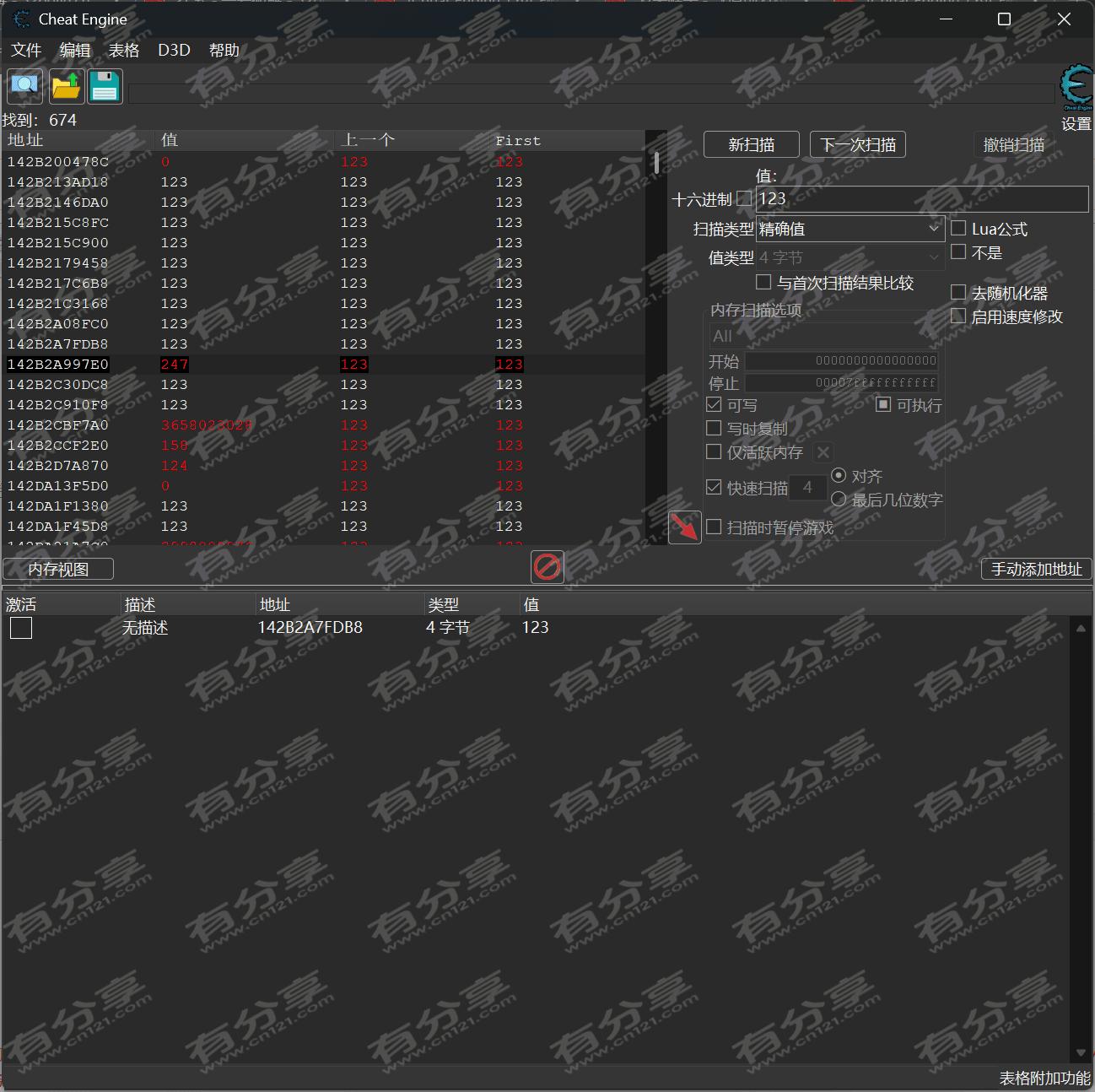Click 4 字节 type in address table
The image size is (1095, 1092).
coord(448,628)
